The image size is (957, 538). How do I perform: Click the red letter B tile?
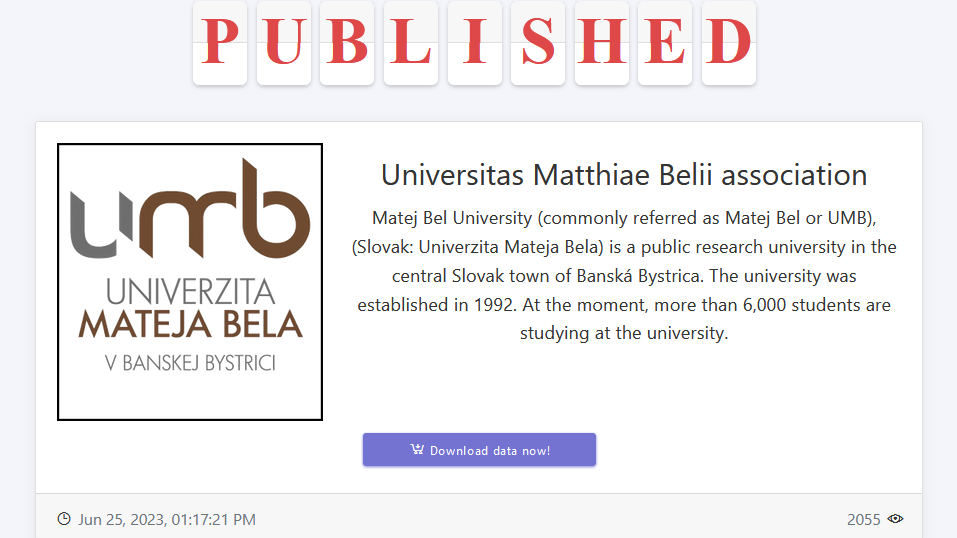coord(347,43)
